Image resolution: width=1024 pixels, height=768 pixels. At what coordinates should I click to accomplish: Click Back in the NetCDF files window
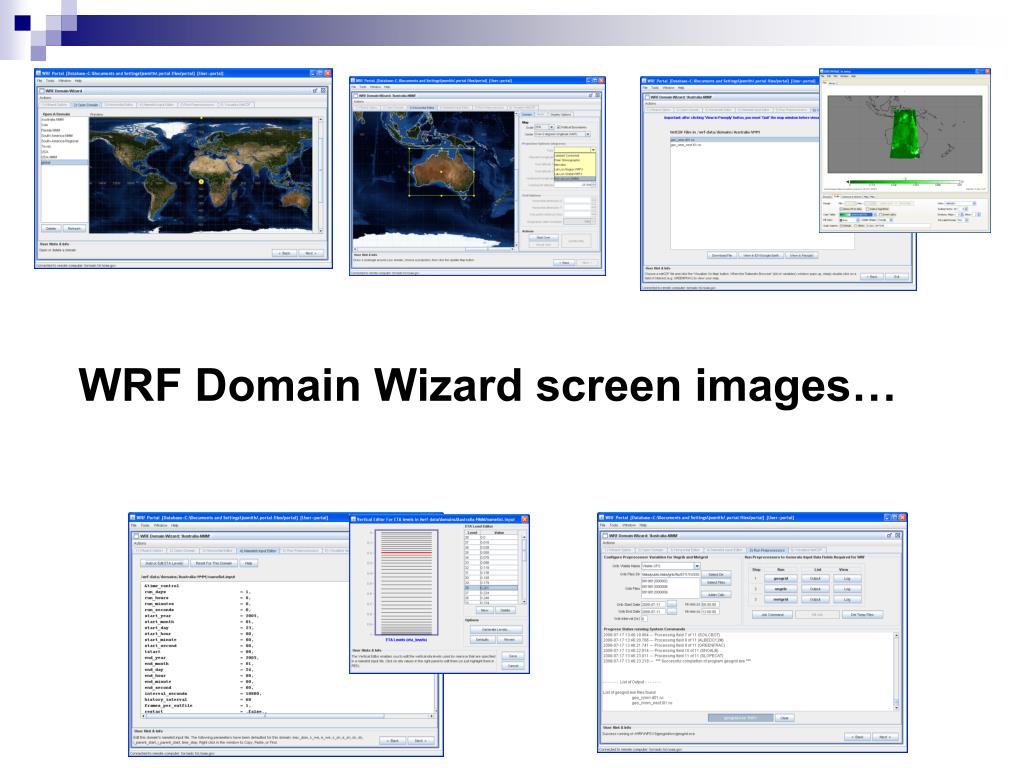point(872,276)
